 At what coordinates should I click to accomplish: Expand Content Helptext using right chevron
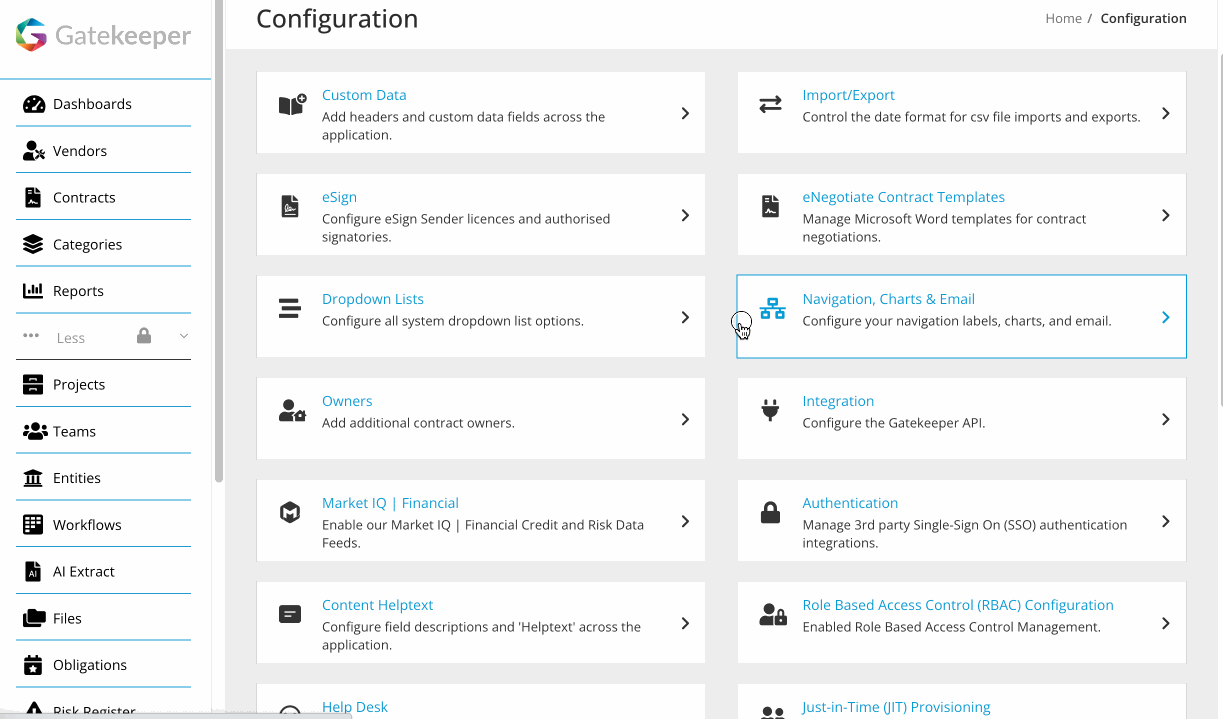point(685,623)
